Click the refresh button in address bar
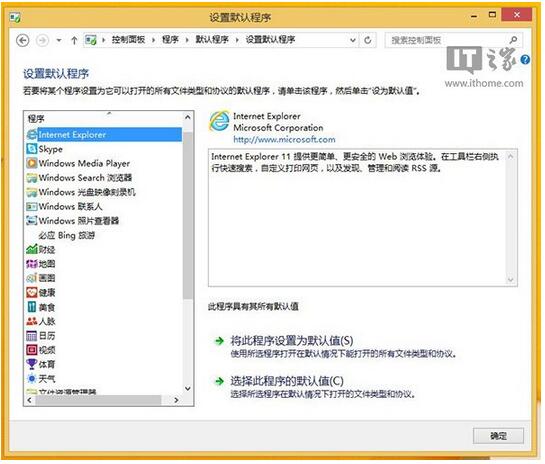The width and height of the screenshot is (545, 464). (x=367, y=40)
